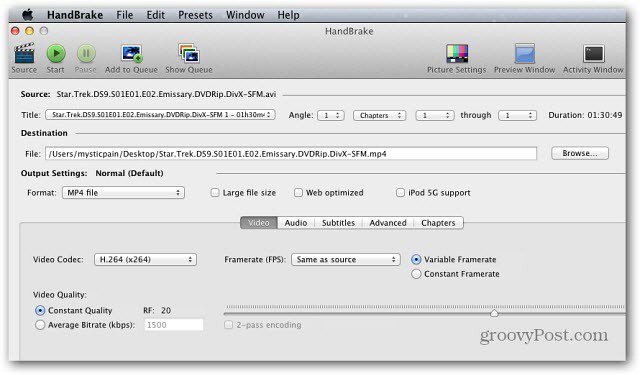Click the RF quality slider handle
Screen dimensions: 640x375
(x=494, y=313)
